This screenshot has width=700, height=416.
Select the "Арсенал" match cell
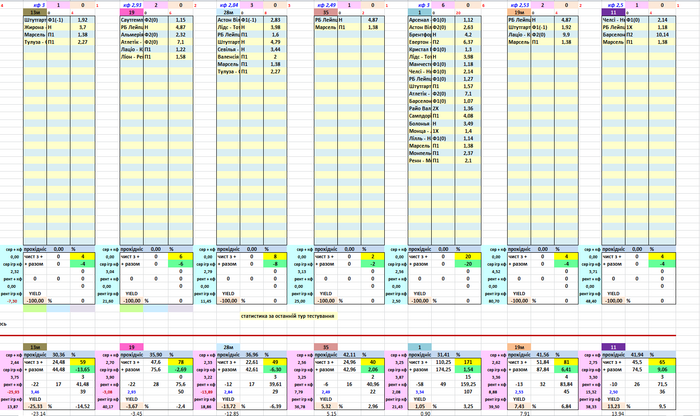[x=420, y=20]
